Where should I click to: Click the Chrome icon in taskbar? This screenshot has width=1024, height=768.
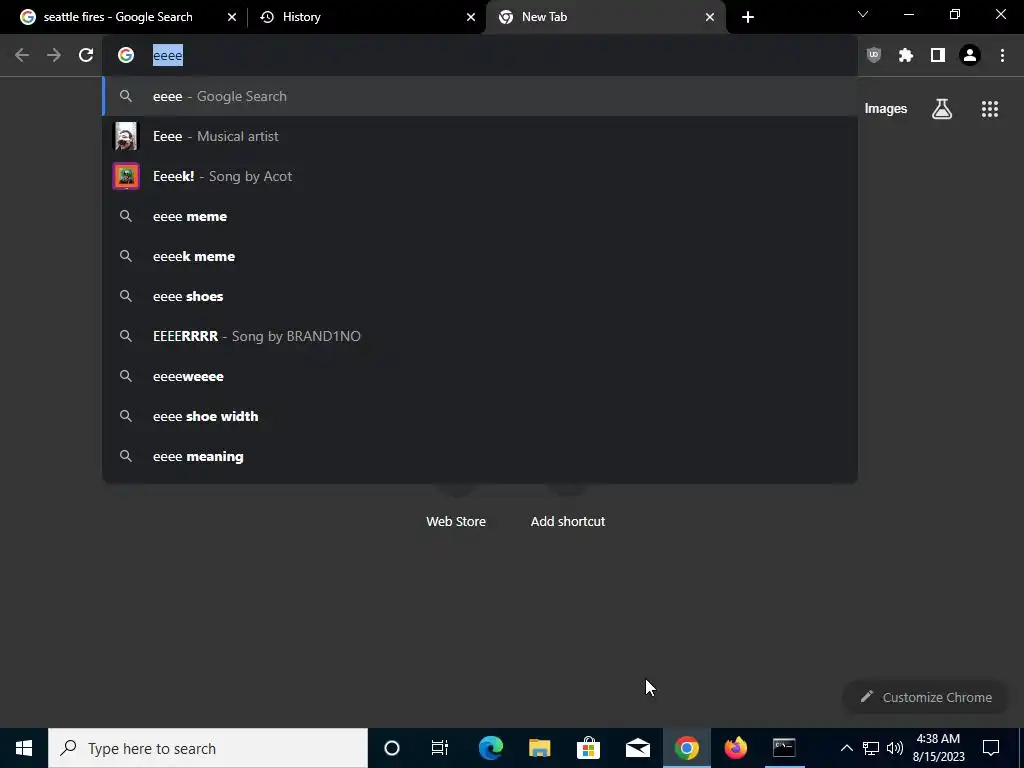[686, 748]
